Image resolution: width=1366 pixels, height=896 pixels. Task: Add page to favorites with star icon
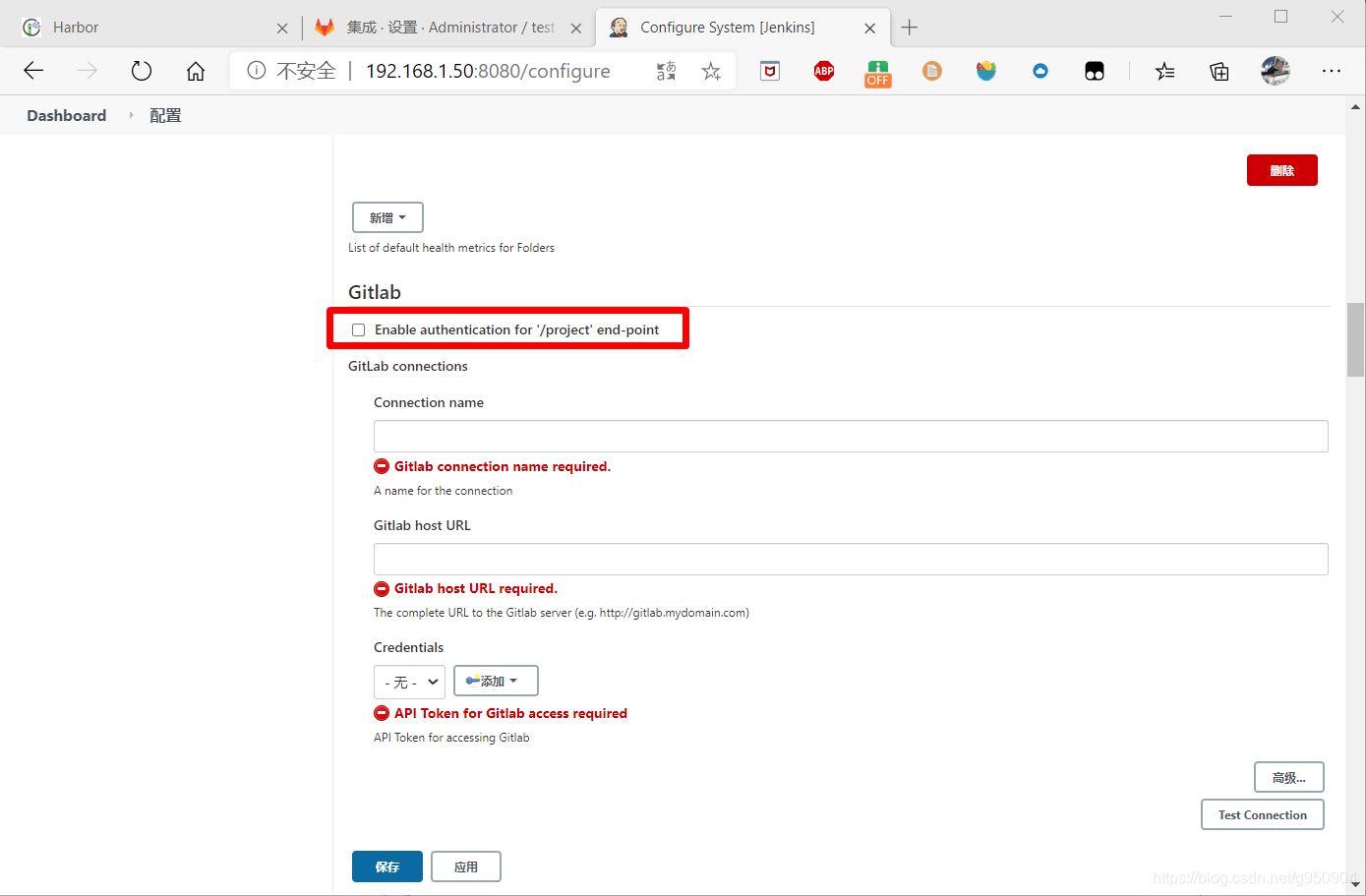(x=711, y=71)
